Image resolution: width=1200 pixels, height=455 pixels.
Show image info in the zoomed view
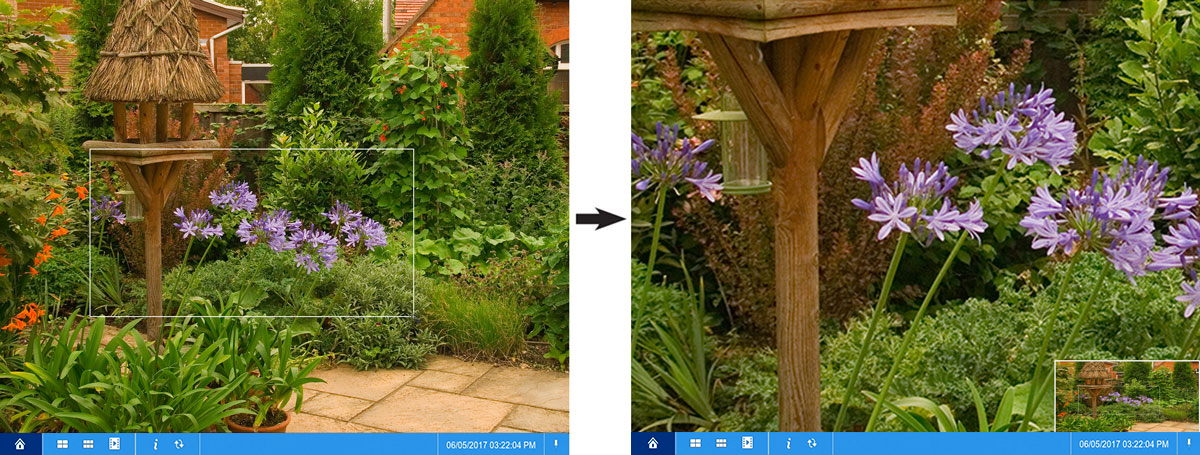point(789,443)
